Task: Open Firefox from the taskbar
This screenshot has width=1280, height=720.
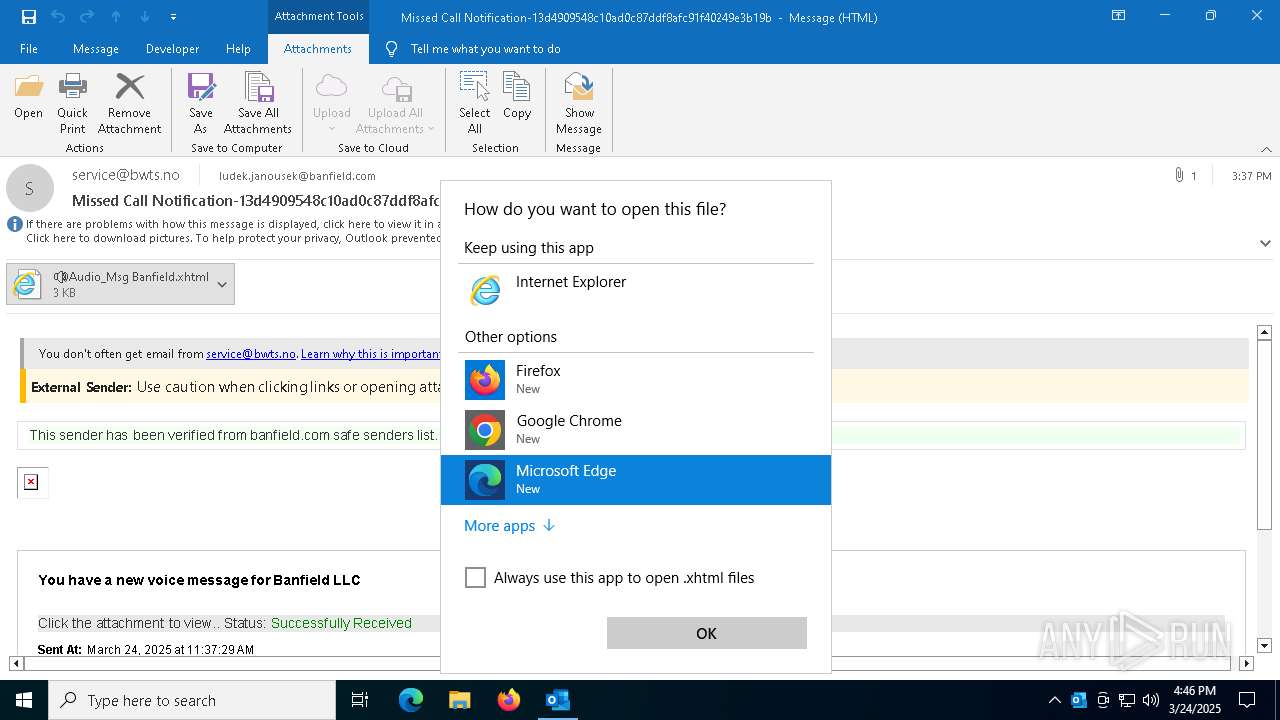Action: coord(509,700)
